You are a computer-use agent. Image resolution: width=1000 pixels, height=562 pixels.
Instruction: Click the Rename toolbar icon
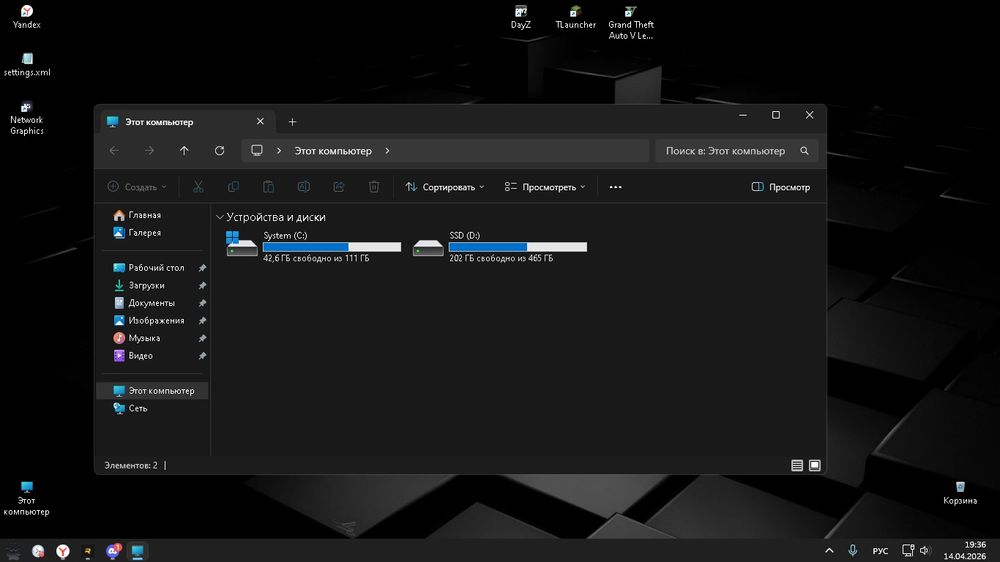pos(304,187)
